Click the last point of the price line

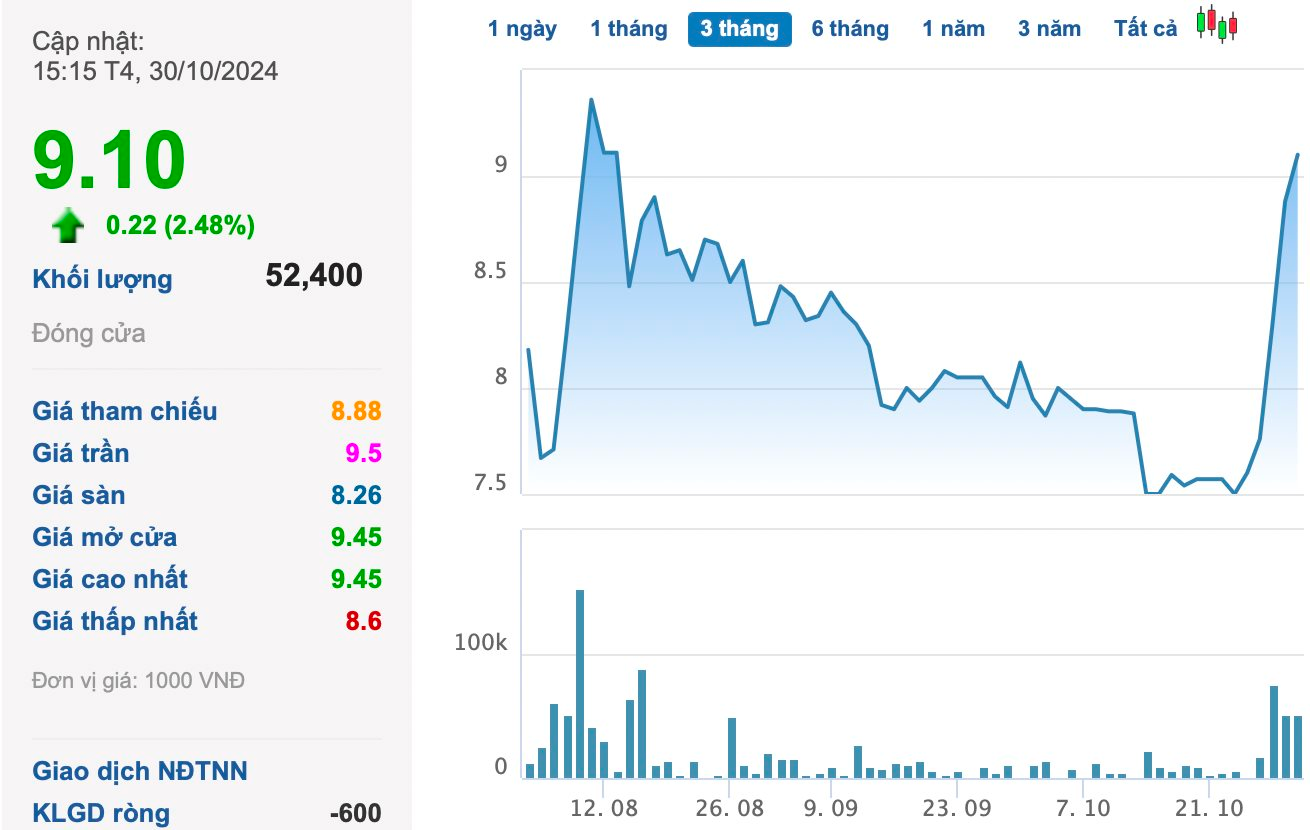tap(1297, 155)
